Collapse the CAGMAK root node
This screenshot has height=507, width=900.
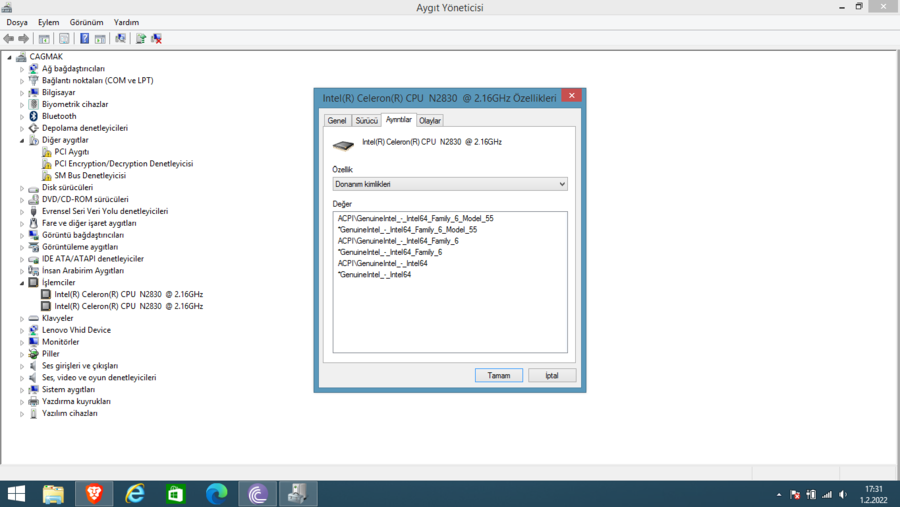click(x=9, y=57)
